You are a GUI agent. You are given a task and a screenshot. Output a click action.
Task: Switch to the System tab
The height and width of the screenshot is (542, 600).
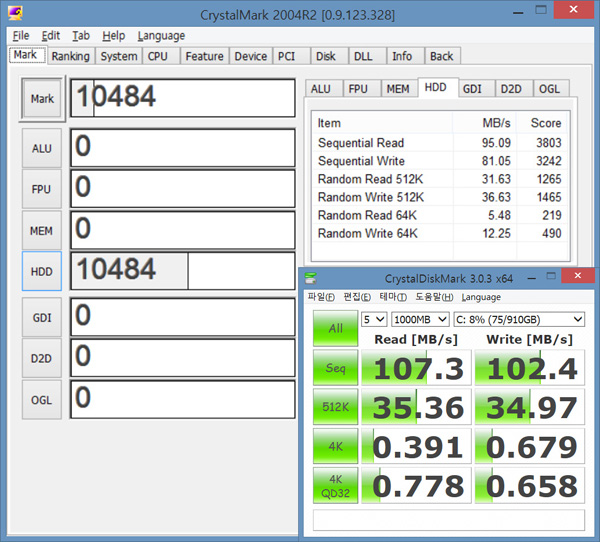coord(119,56)
